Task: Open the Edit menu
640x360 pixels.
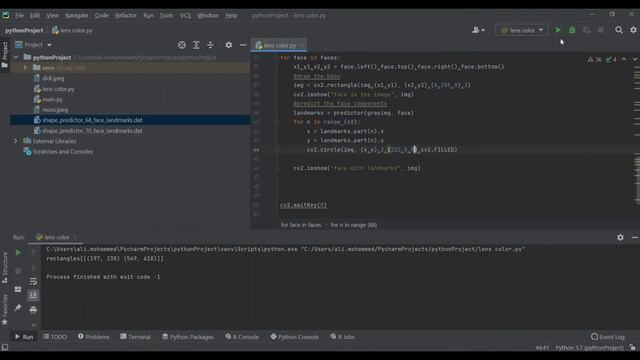Action: [x=35, y=16]
